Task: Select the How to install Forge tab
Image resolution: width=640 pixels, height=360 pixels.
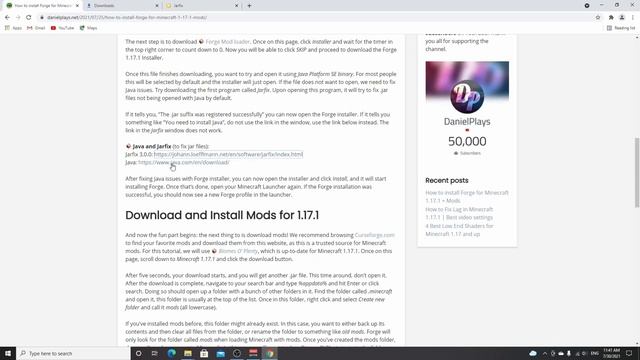Action: (x=42, y=6)
